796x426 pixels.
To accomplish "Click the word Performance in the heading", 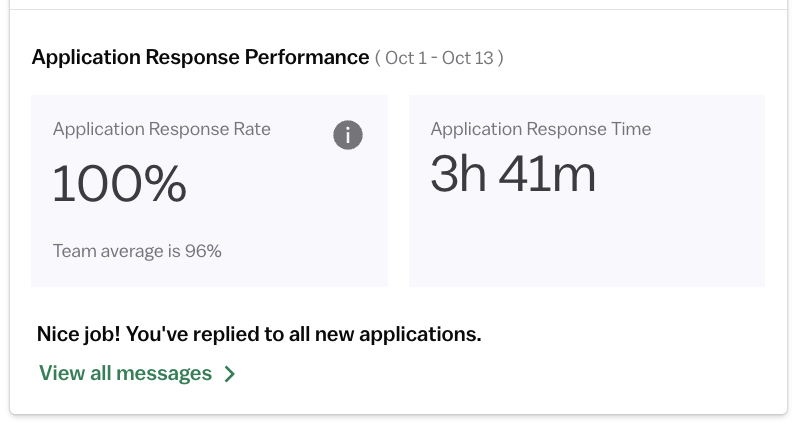I will (x=307, y=57).
